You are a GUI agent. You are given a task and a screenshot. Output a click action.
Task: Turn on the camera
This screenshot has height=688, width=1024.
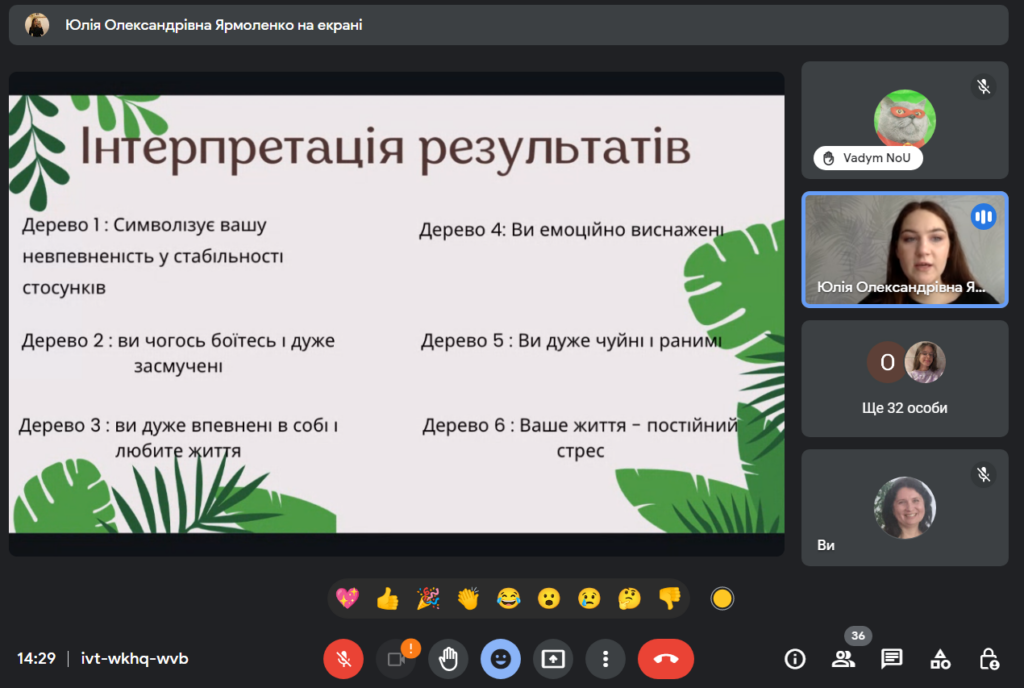coord(395,659)
